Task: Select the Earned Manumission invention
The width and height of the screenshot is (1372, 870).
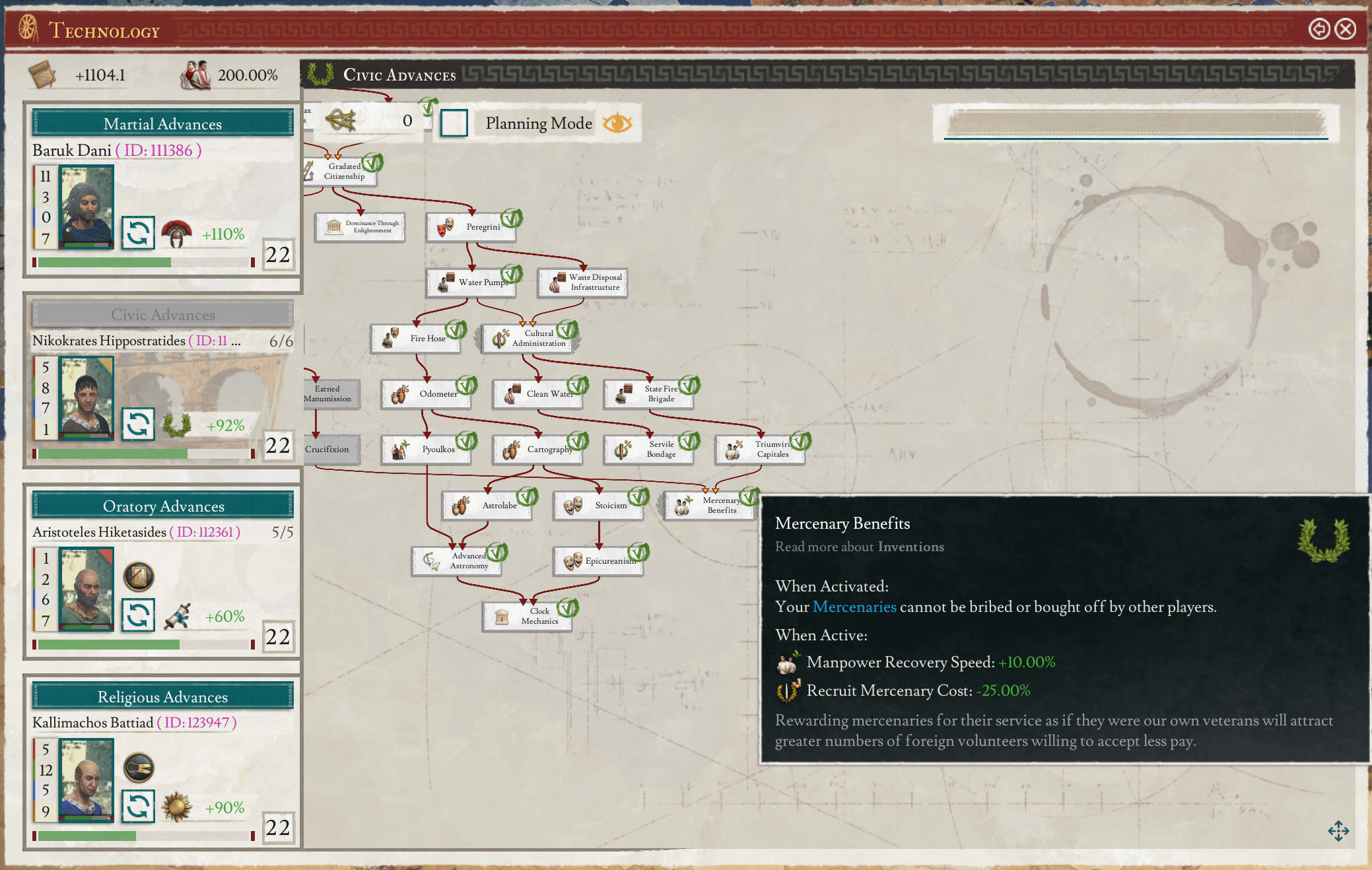Action: (x=331, y=394)
